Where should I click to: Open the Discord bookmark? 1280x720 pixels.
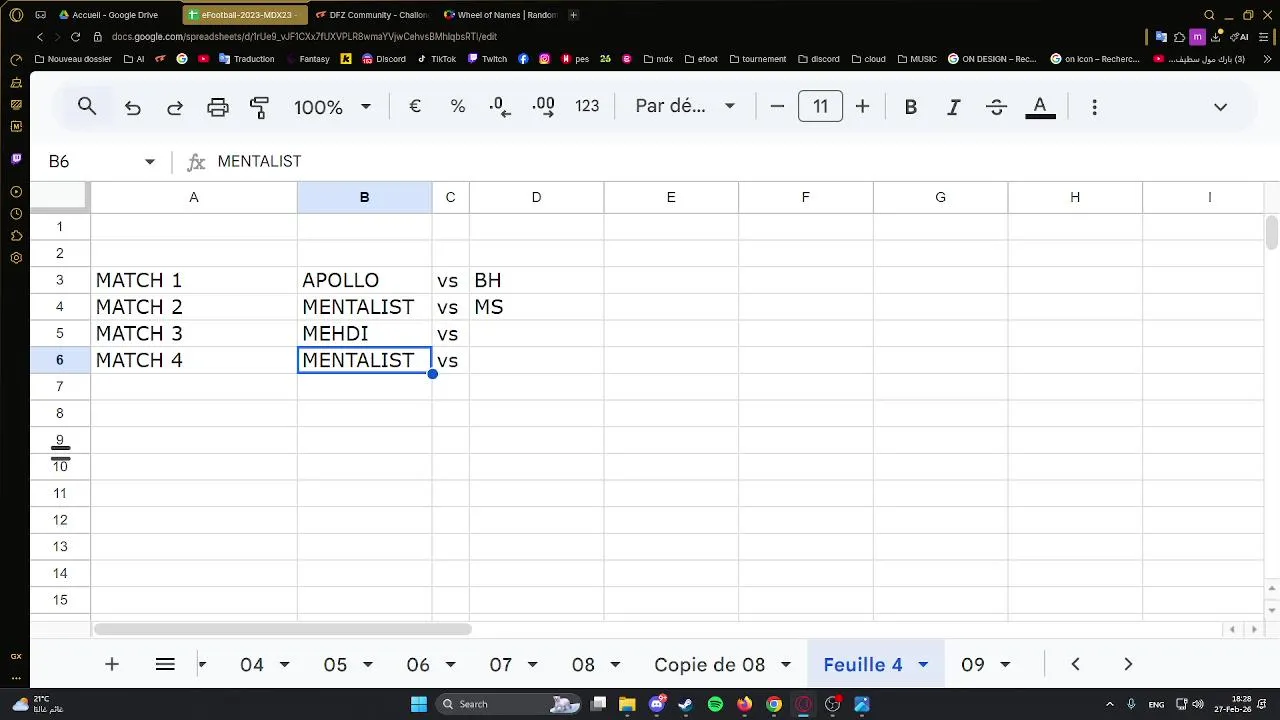click(x=384, y=59)
